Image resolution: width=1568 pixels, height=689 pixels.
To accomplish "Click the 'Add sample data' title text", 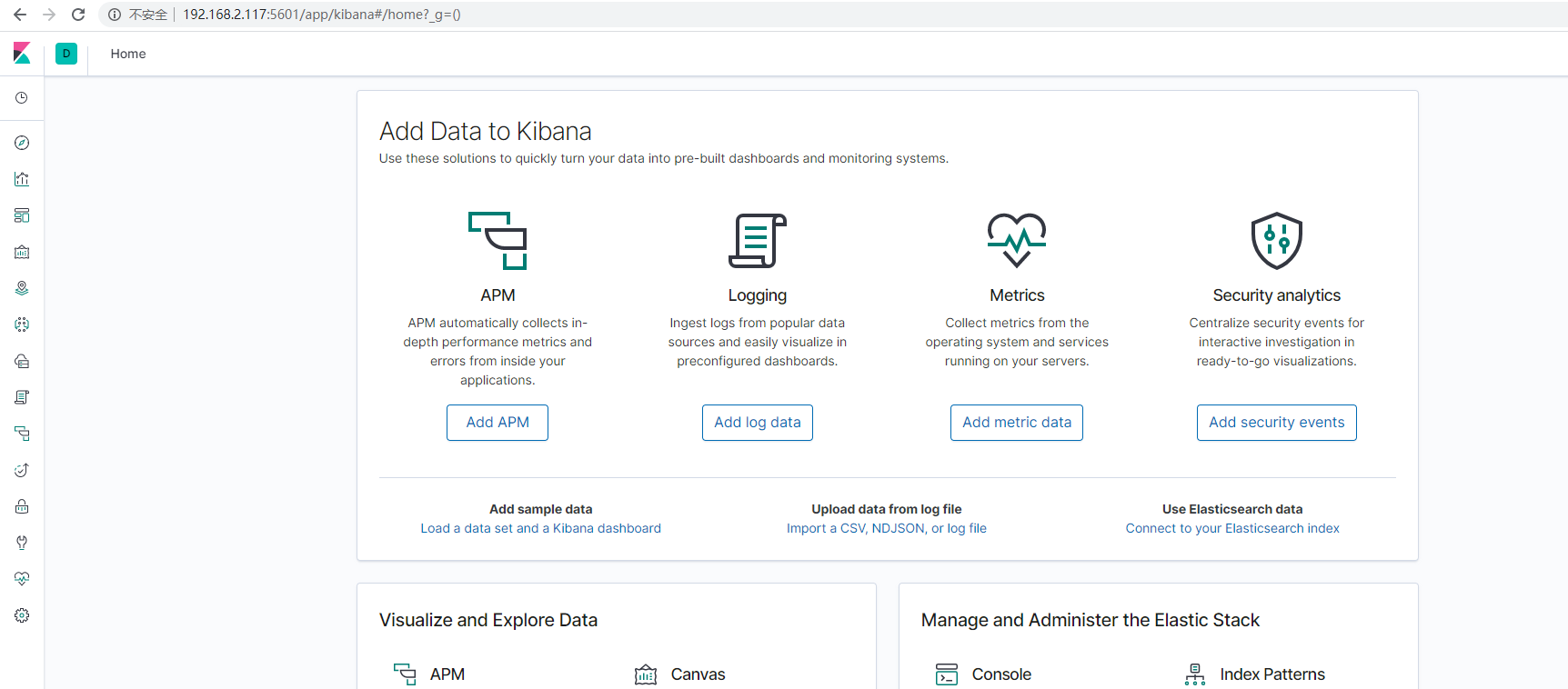I will click(x=541, y=509).
